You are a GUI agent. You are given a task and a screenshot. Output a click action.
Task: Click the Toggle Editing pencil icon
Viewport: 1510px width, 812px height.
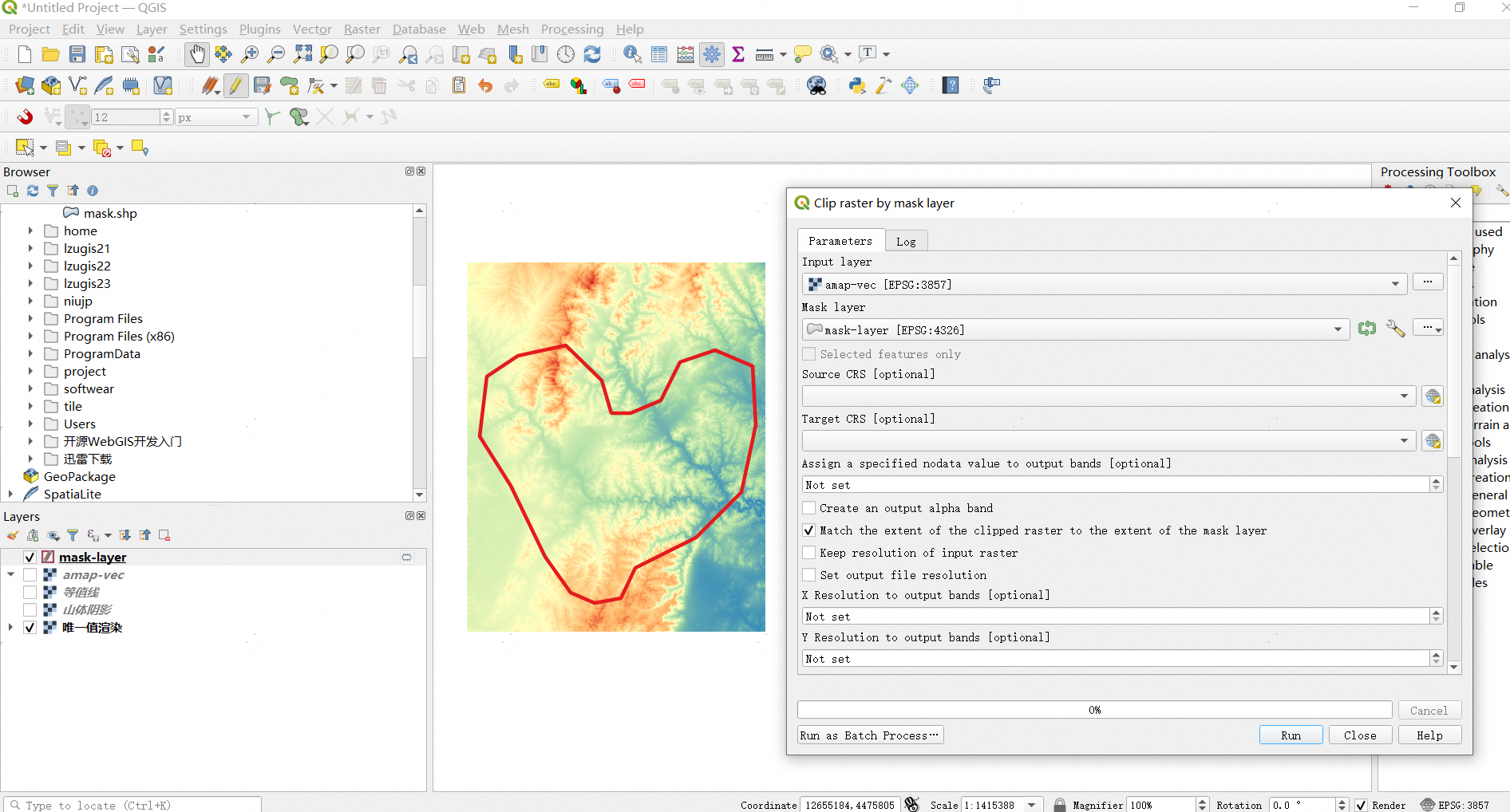[x=235, y=86]
